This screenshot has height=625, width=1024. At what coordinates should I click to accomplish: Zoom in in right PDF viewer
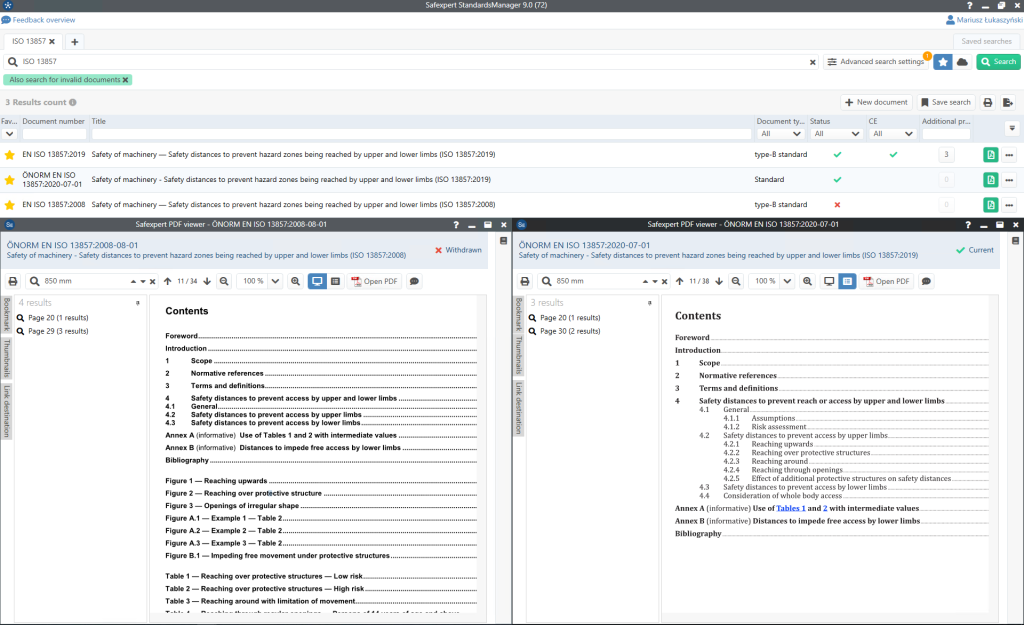click(x=807, y=281)
